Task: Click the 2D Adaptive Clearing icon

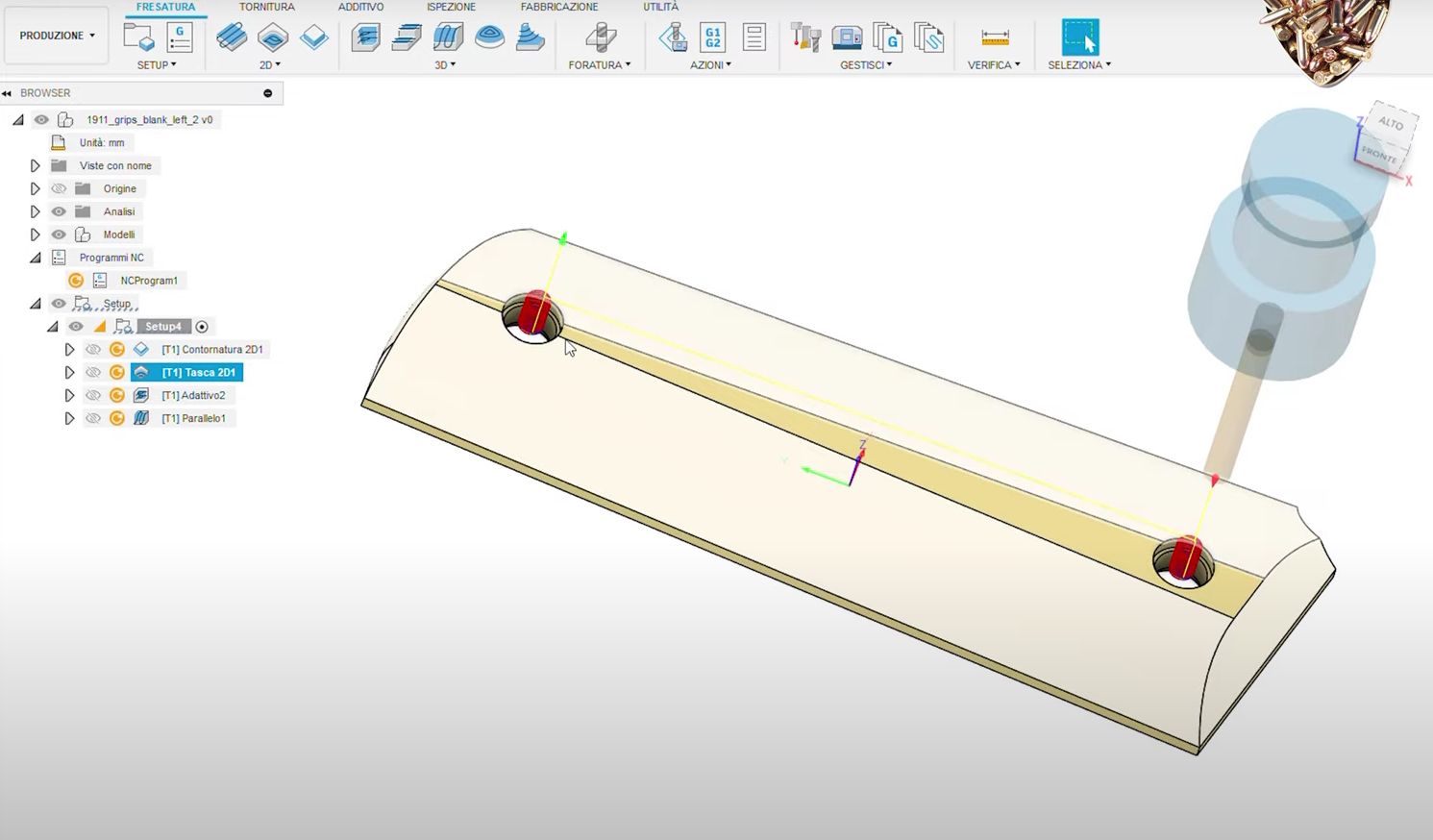Action: [232, 37]
